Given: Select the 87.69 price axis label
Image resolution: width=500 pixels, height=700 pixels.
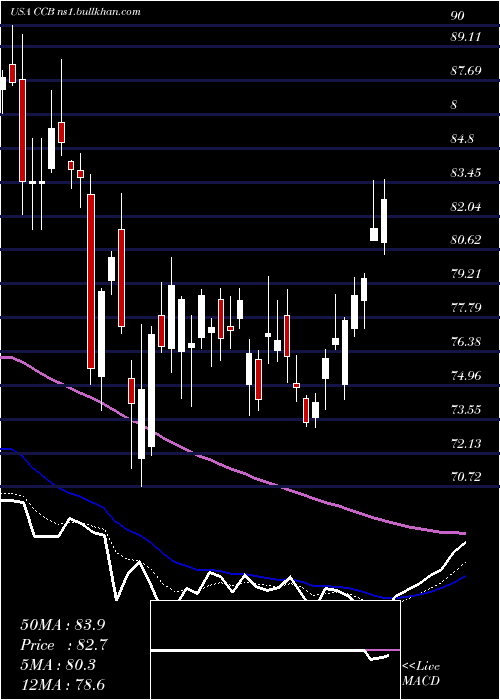Looking at the screenshot, I should click(x=466, y=71).
